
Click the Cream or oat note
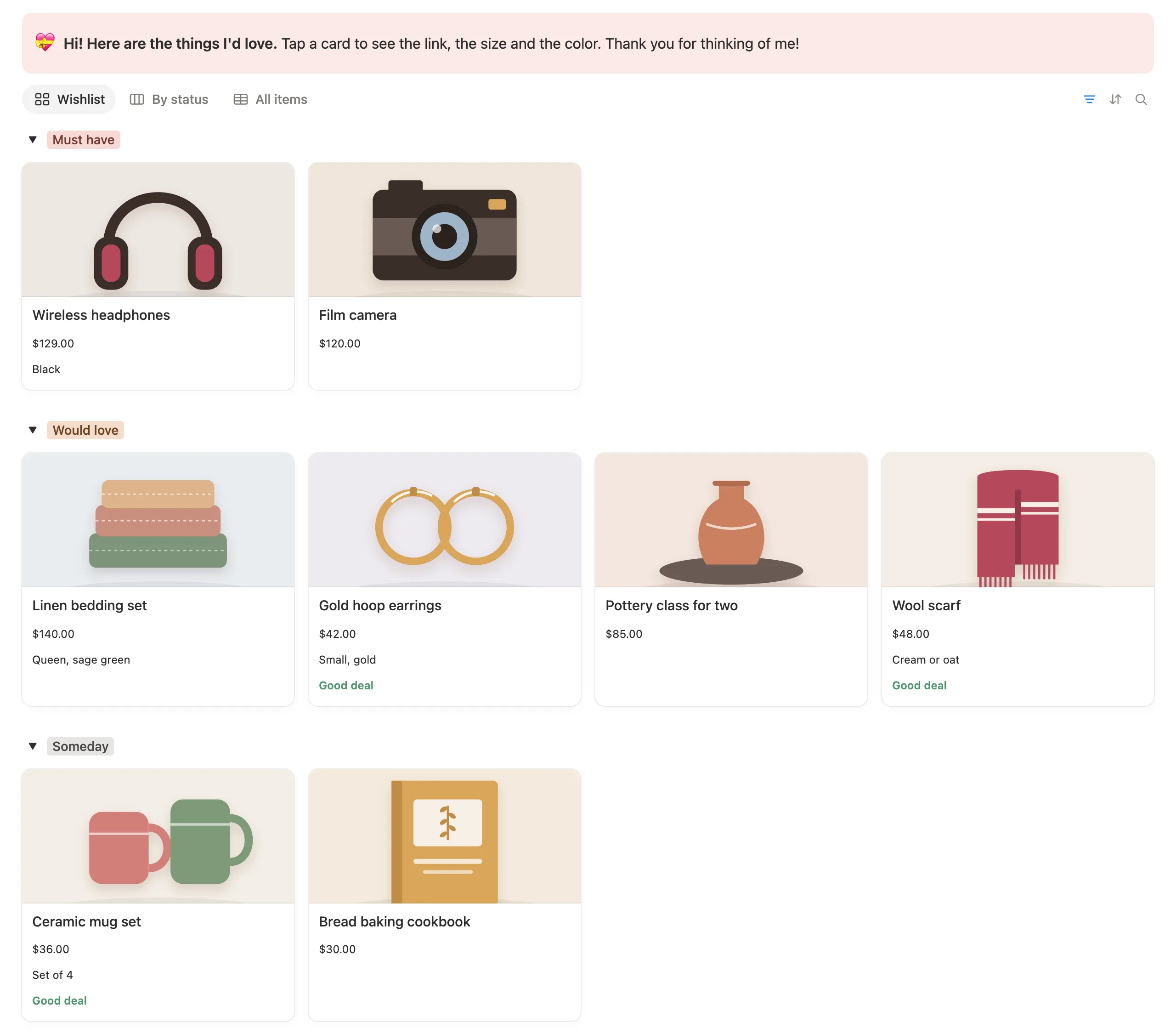tap(925, 660)
